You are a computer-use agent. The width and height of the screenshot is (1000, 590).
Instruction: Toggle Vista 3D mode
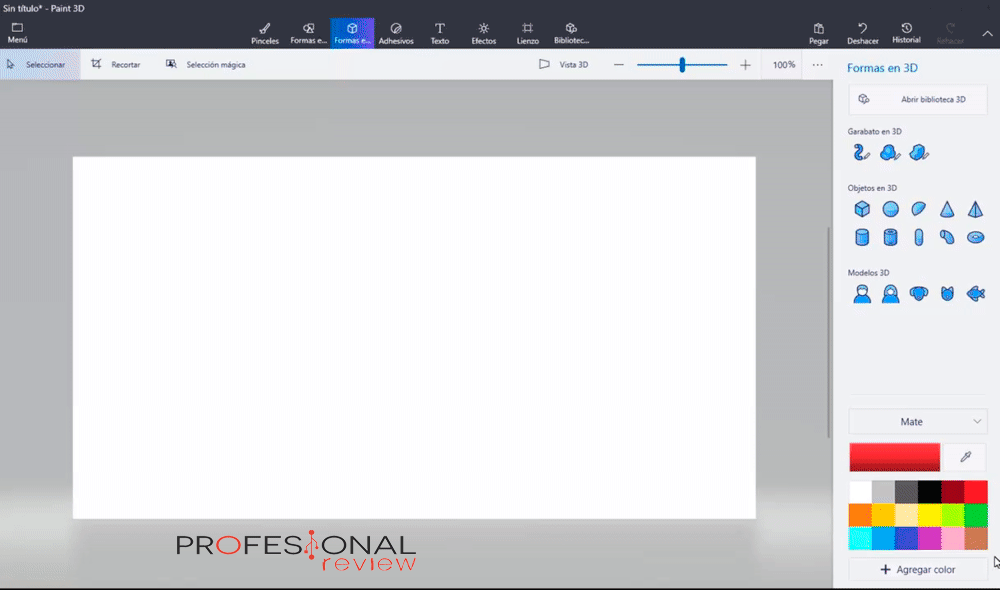point(564,64)
